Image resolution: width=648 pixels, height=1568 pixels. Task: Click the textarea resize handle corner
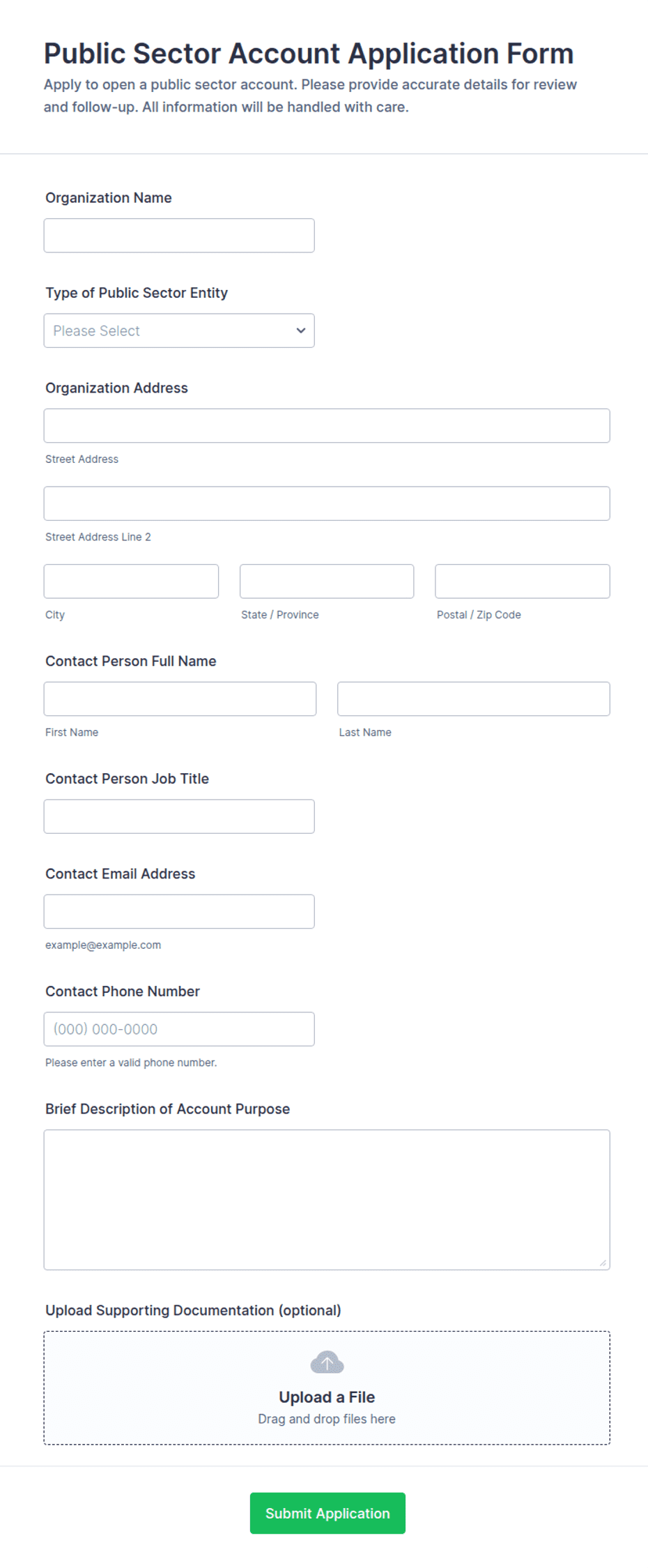pyautogui.click(x=603, y=1263)
